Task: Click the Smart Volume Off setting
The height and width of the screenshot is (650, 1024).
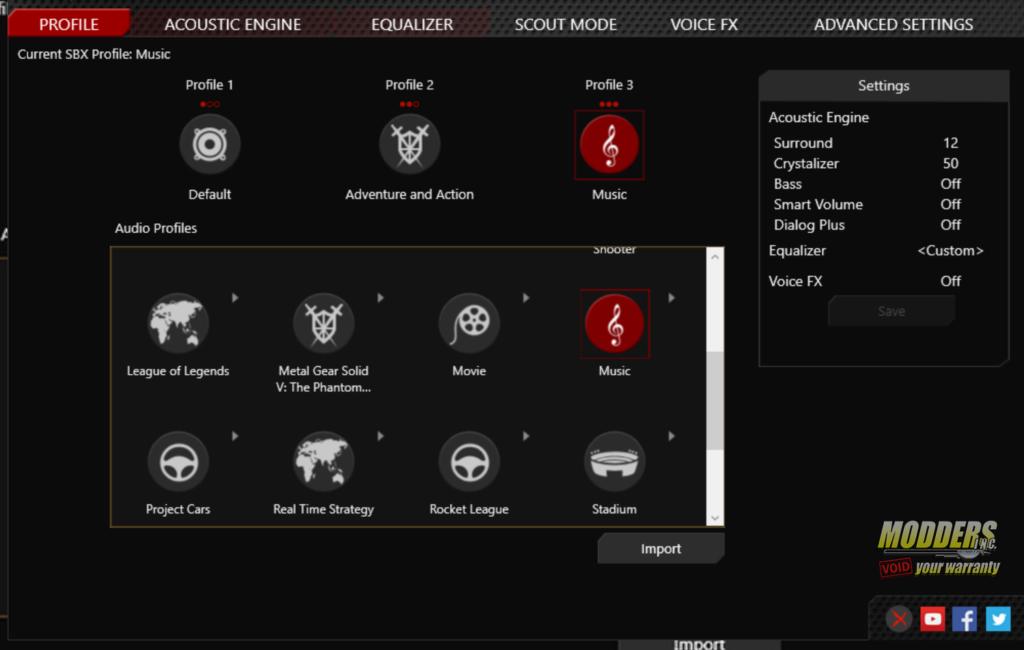Action: [950, 204]
